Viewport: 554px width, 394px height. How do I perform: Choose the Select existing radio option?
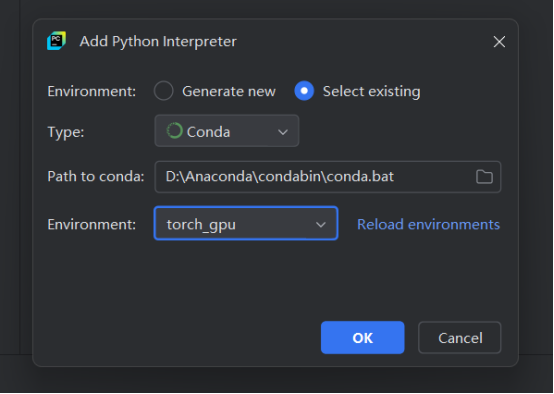pyautogui.click(x=304, y=91)
